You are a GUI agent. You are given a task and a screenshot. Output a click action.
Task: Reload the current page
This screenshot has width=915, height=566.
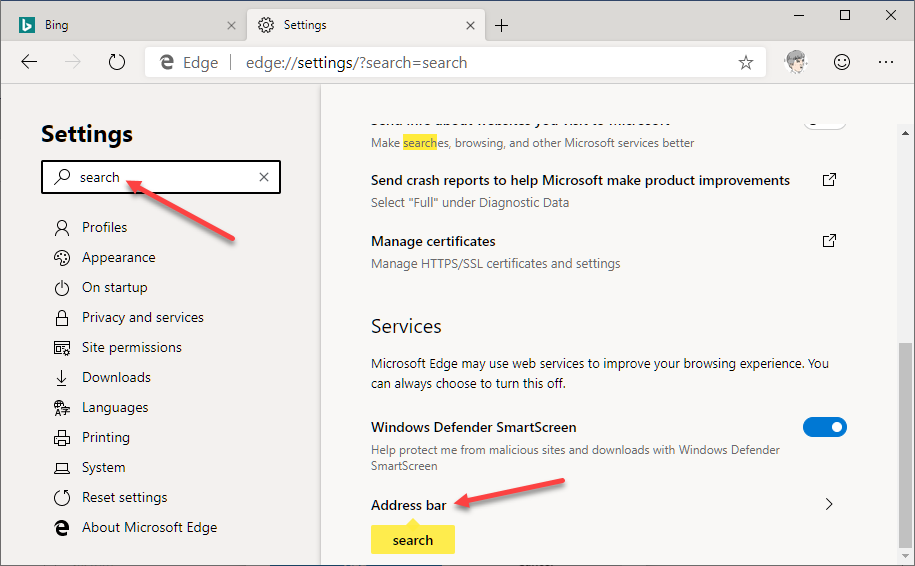[117, 62]
